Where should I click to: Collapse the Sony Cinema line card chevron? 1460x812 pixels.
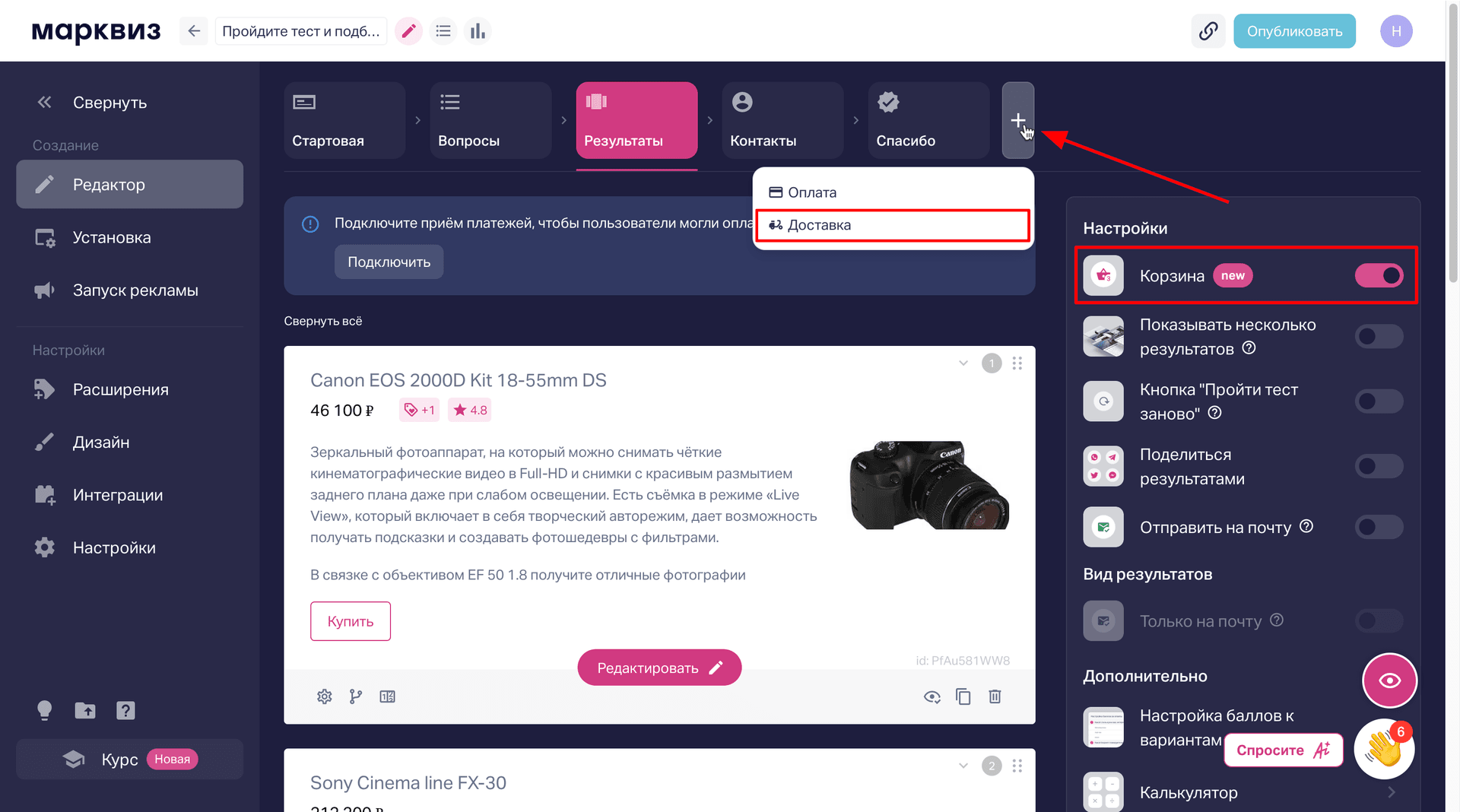click(x=963, y=766)
